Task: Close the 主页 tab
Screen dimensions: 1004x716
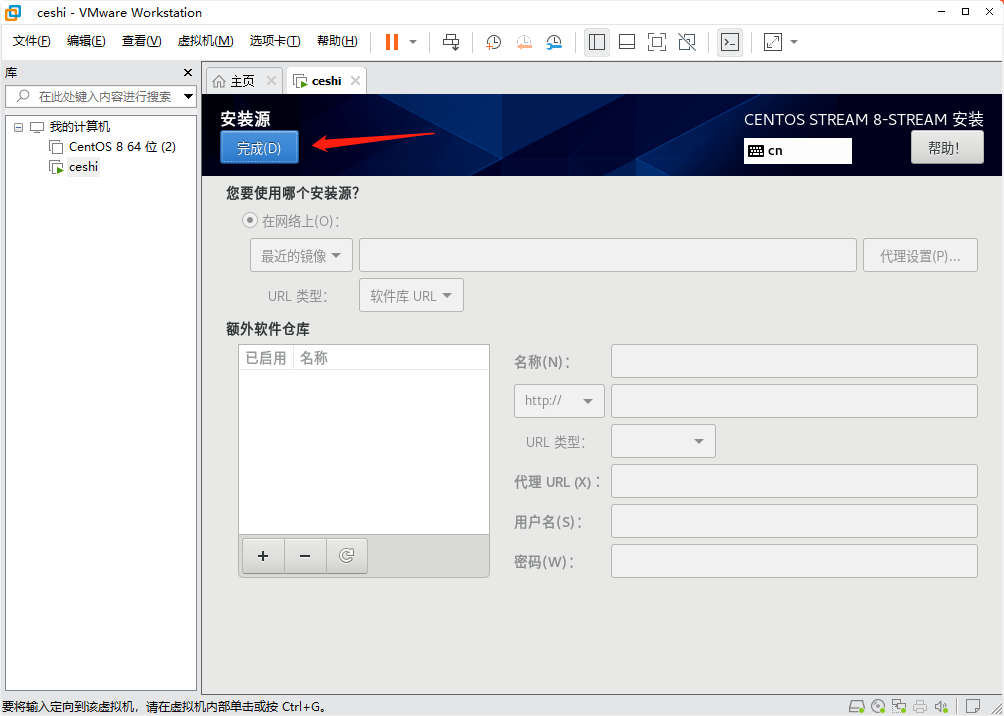Action: [271, 81]
